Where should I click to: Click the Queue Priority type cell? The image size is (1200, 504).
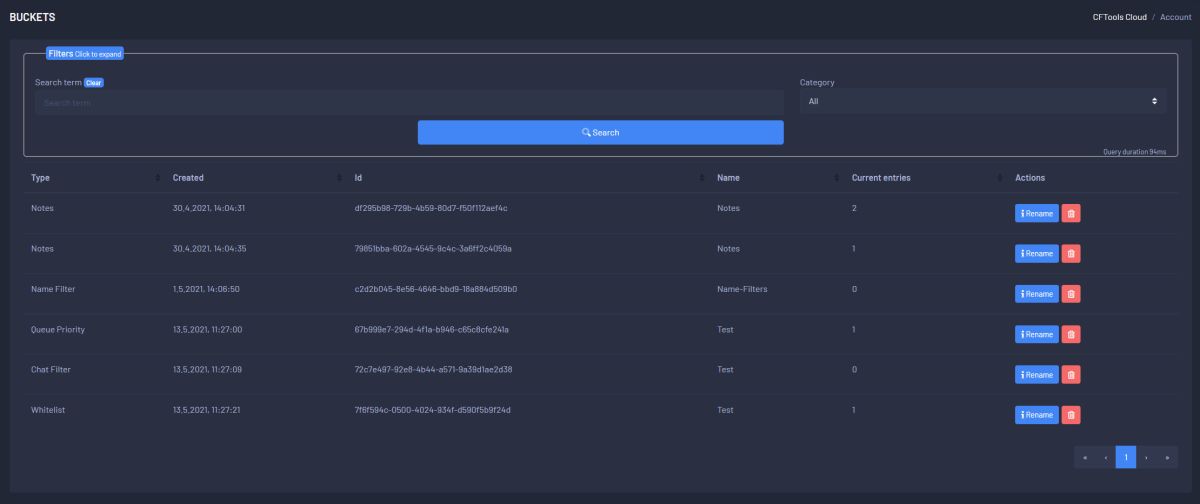(x=58, y=329)
